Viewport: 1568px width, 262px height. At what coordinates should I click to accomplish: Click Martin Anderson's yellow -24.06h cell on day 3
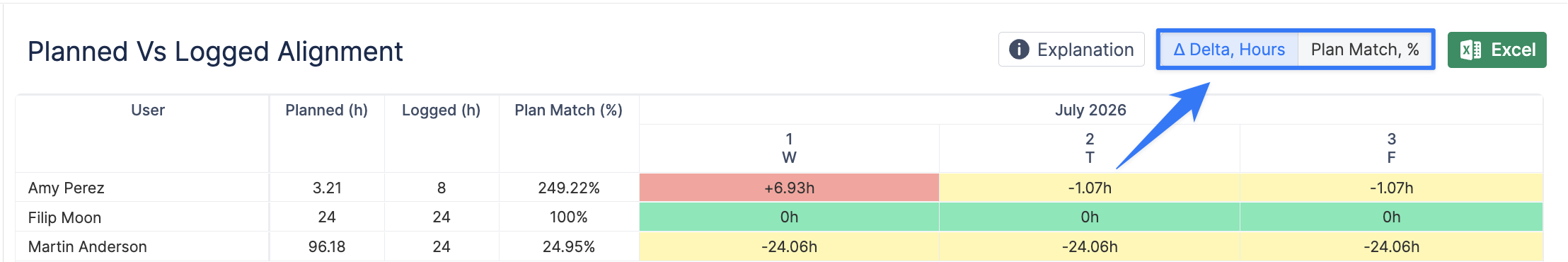[1391, 246]
